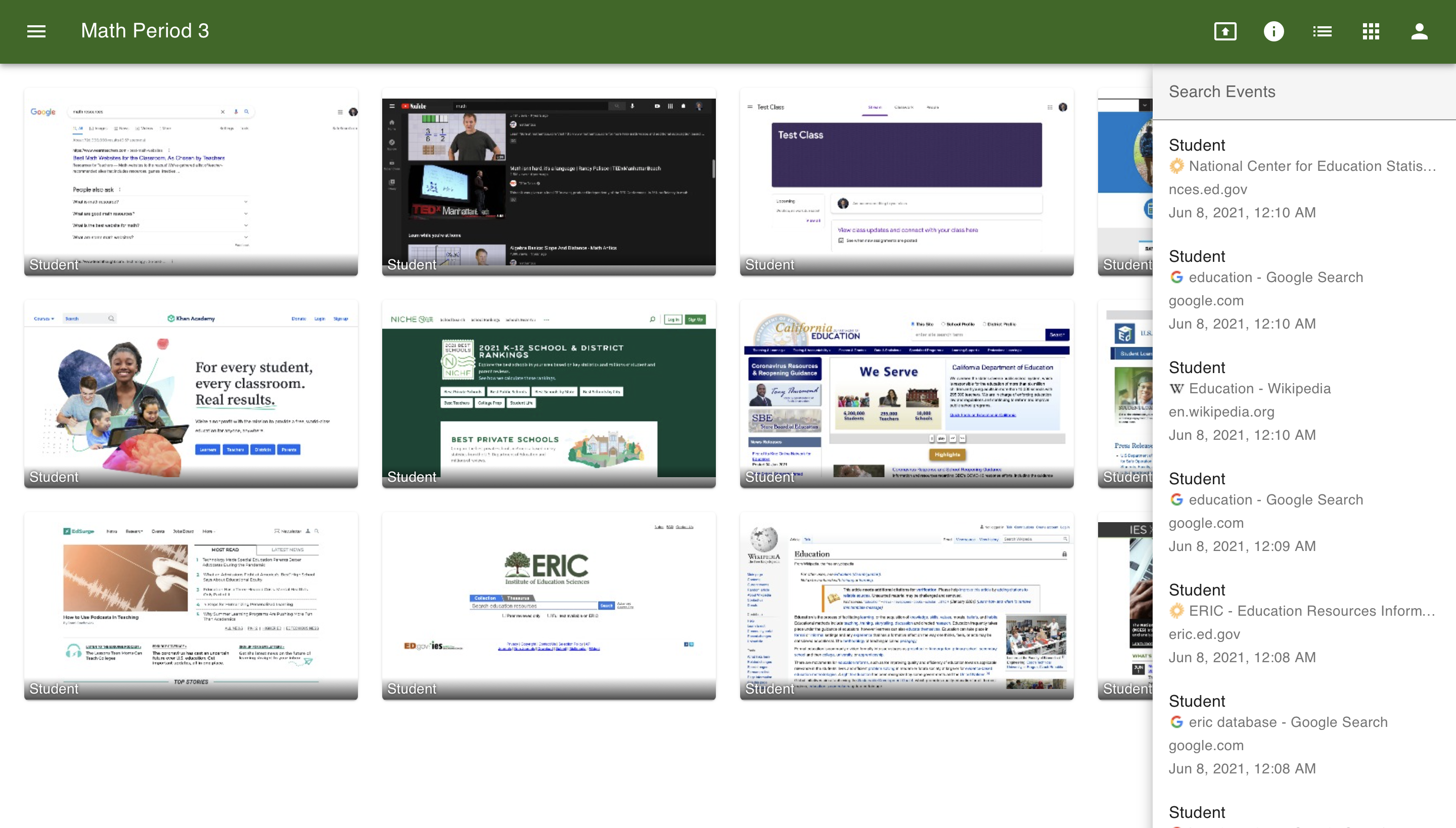Click Student label on Khan Academy thumbnail
Screen dimensions: 1456x828
54,477
